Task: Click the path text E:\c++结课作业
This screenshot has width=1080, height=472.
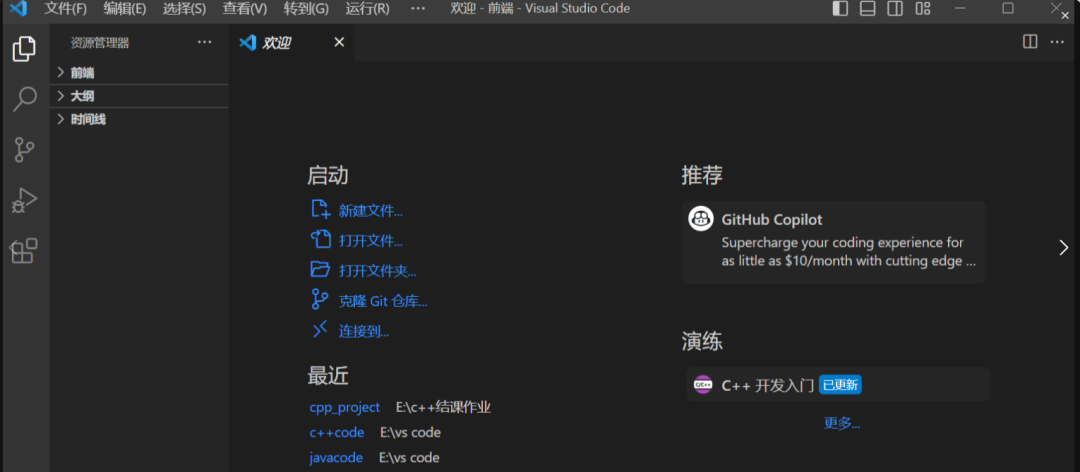Action: pyautogui.click(x=444, y=407)
